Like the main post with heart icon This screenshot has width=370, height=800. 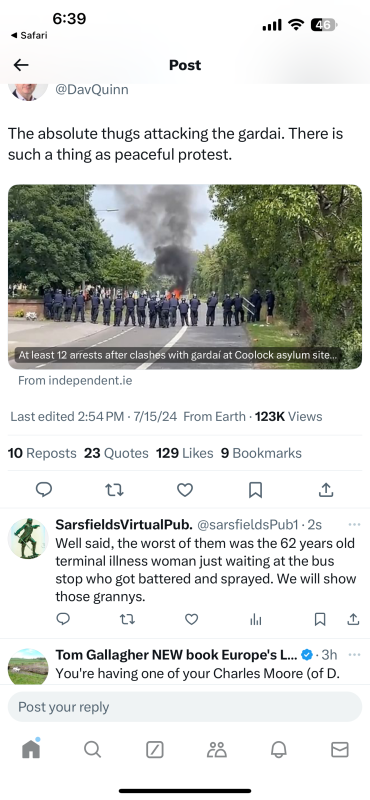185,490
